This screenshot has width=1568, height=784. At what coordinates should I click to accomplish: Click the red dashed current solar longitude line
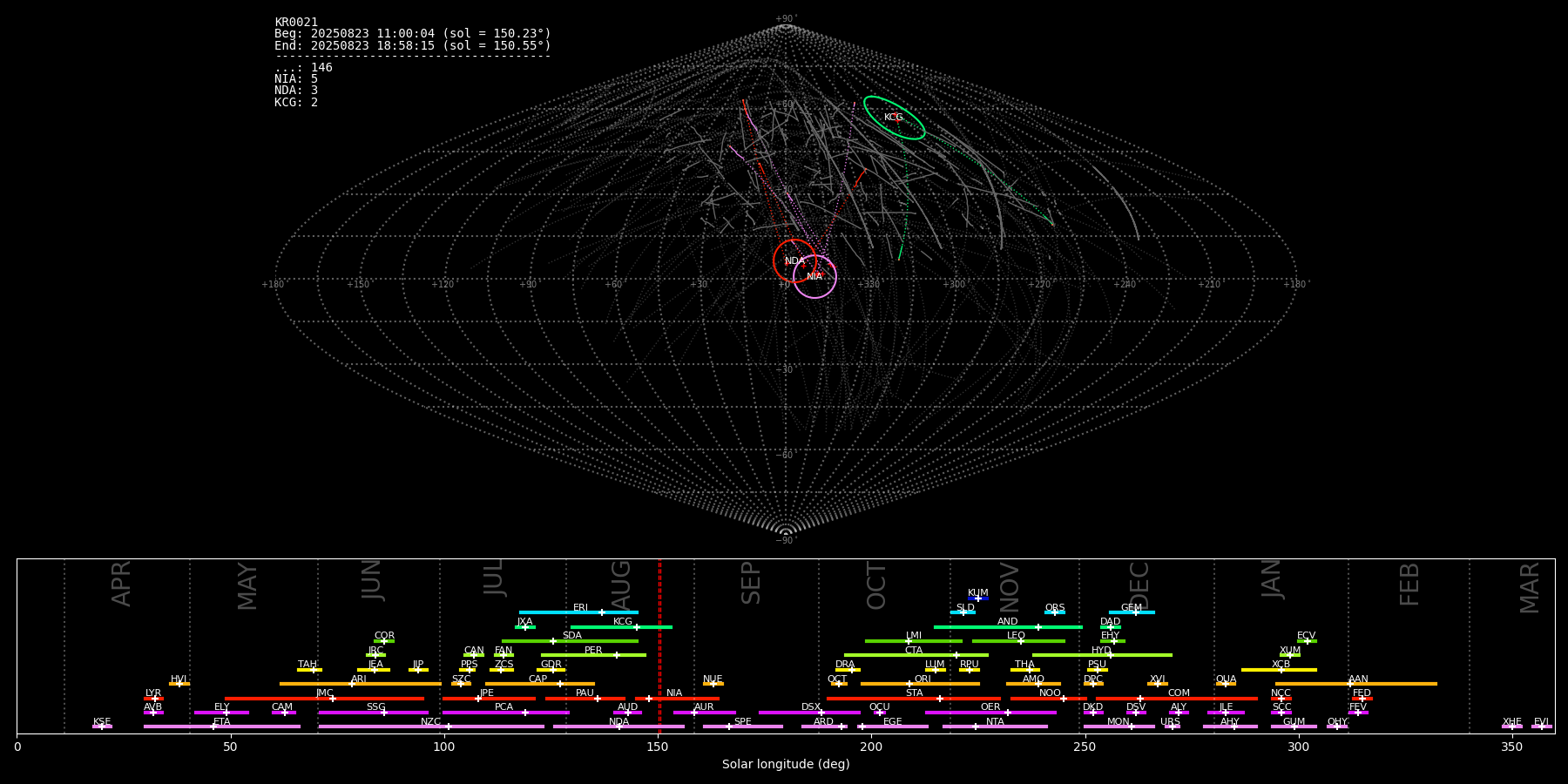(x=659, y=645)
